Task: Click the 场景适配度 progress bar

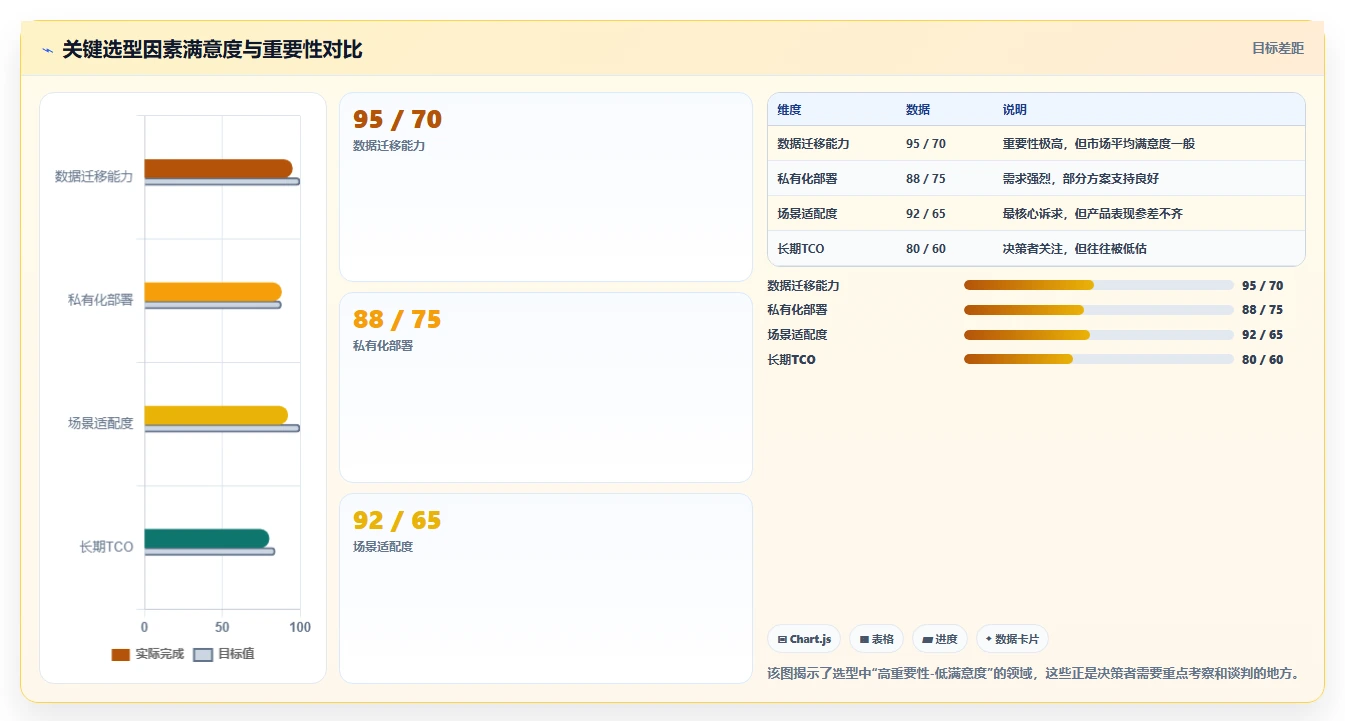Action: (1098, 335)
